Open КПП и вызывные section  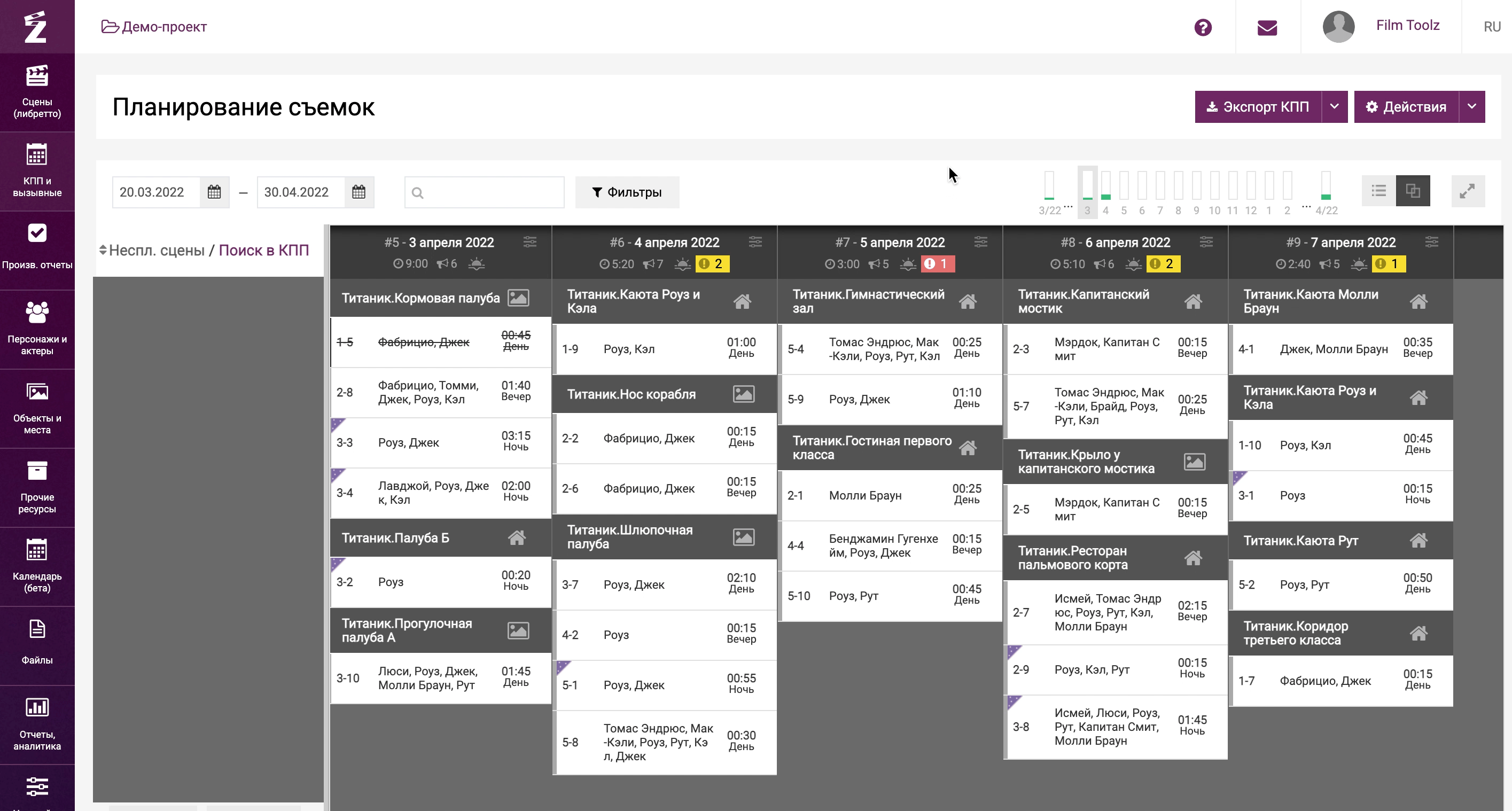tap(37, 171)
